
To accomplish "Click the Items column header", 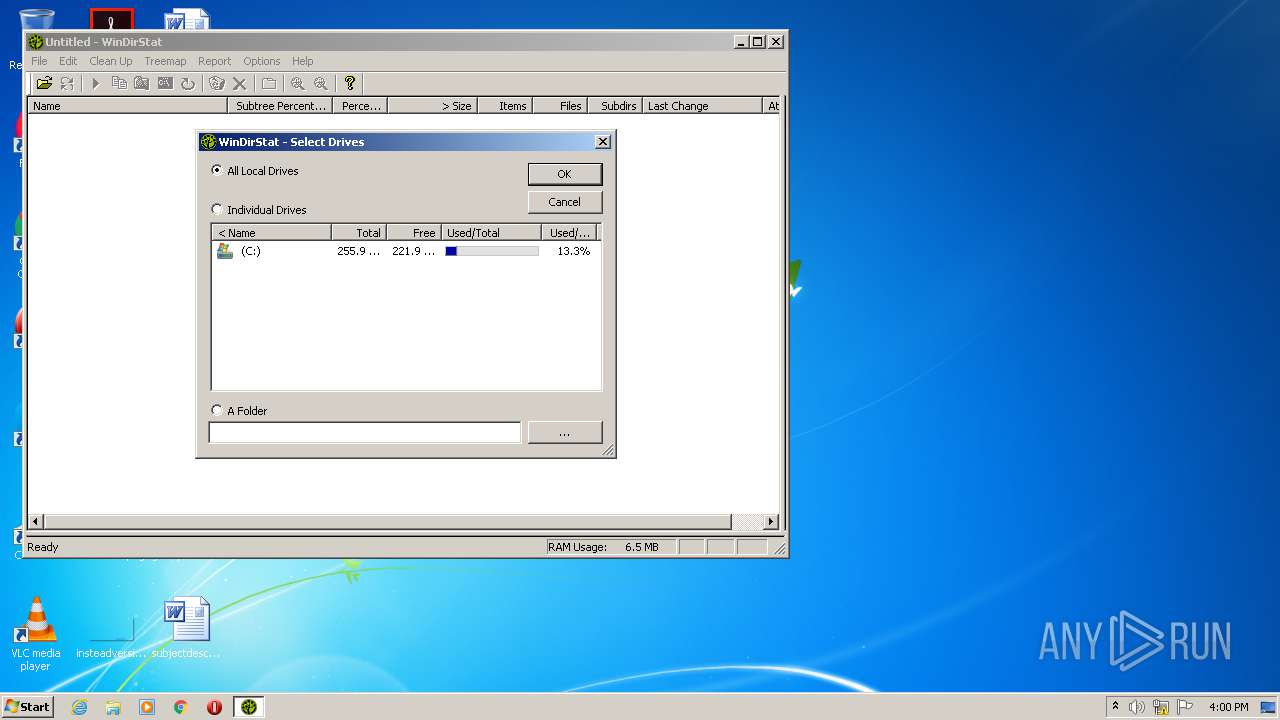I will 505,106.
